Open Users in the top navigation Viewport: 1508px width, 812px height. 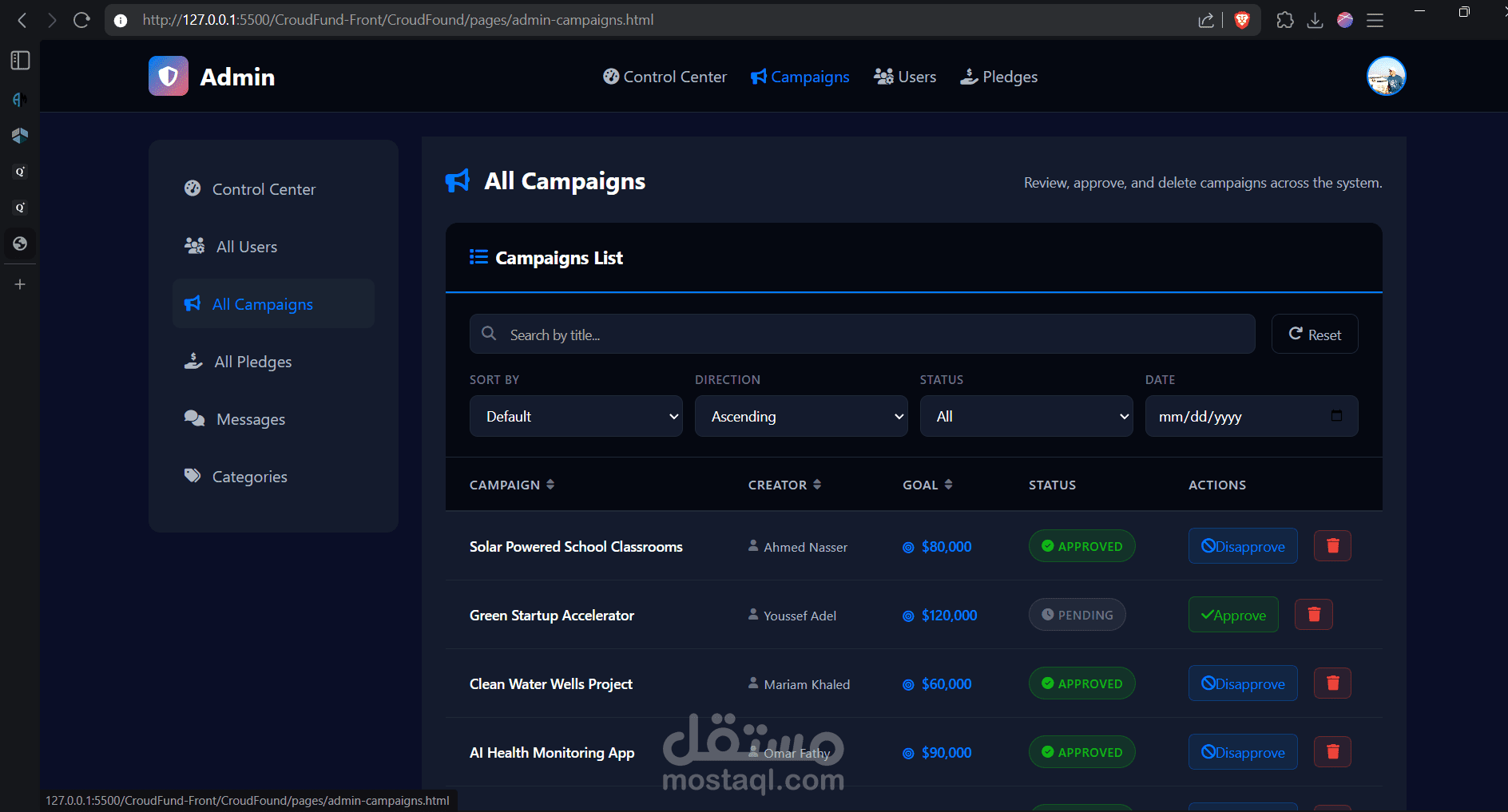click(x=905, y=77)
